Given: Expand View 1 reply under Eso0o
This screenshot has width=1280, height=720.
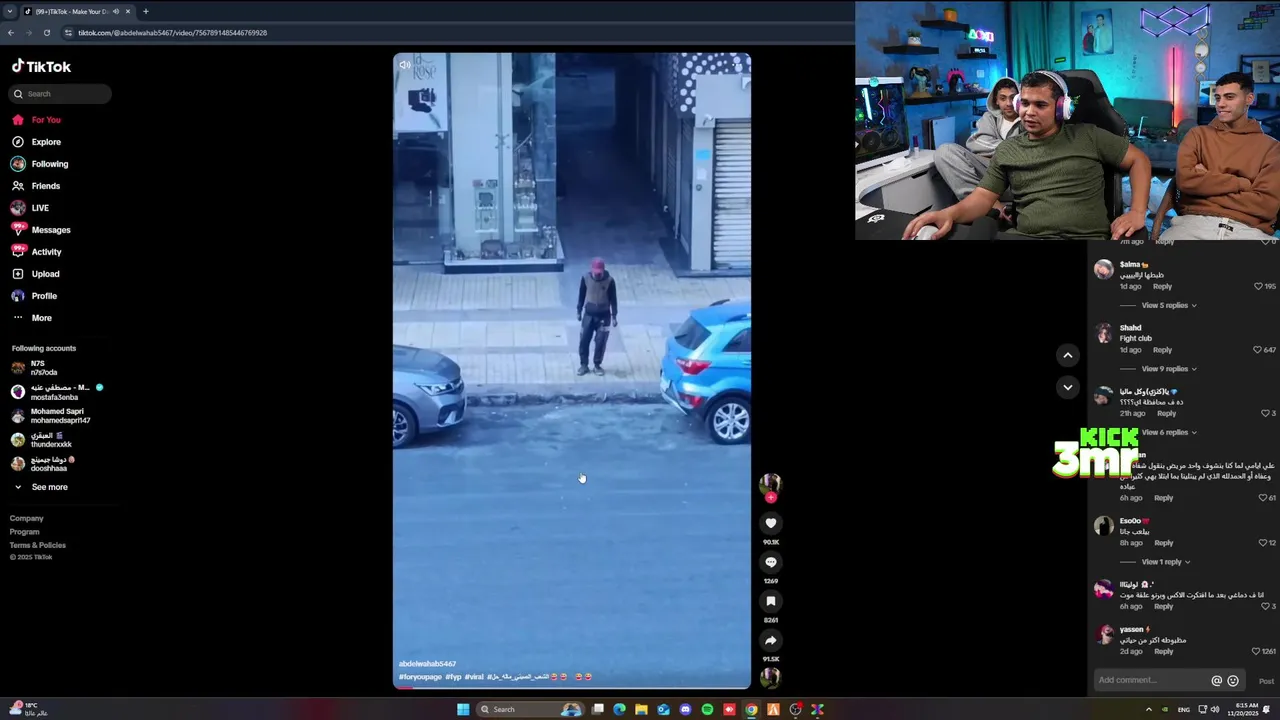Looking at the screenshot, I should (1166, 562).
